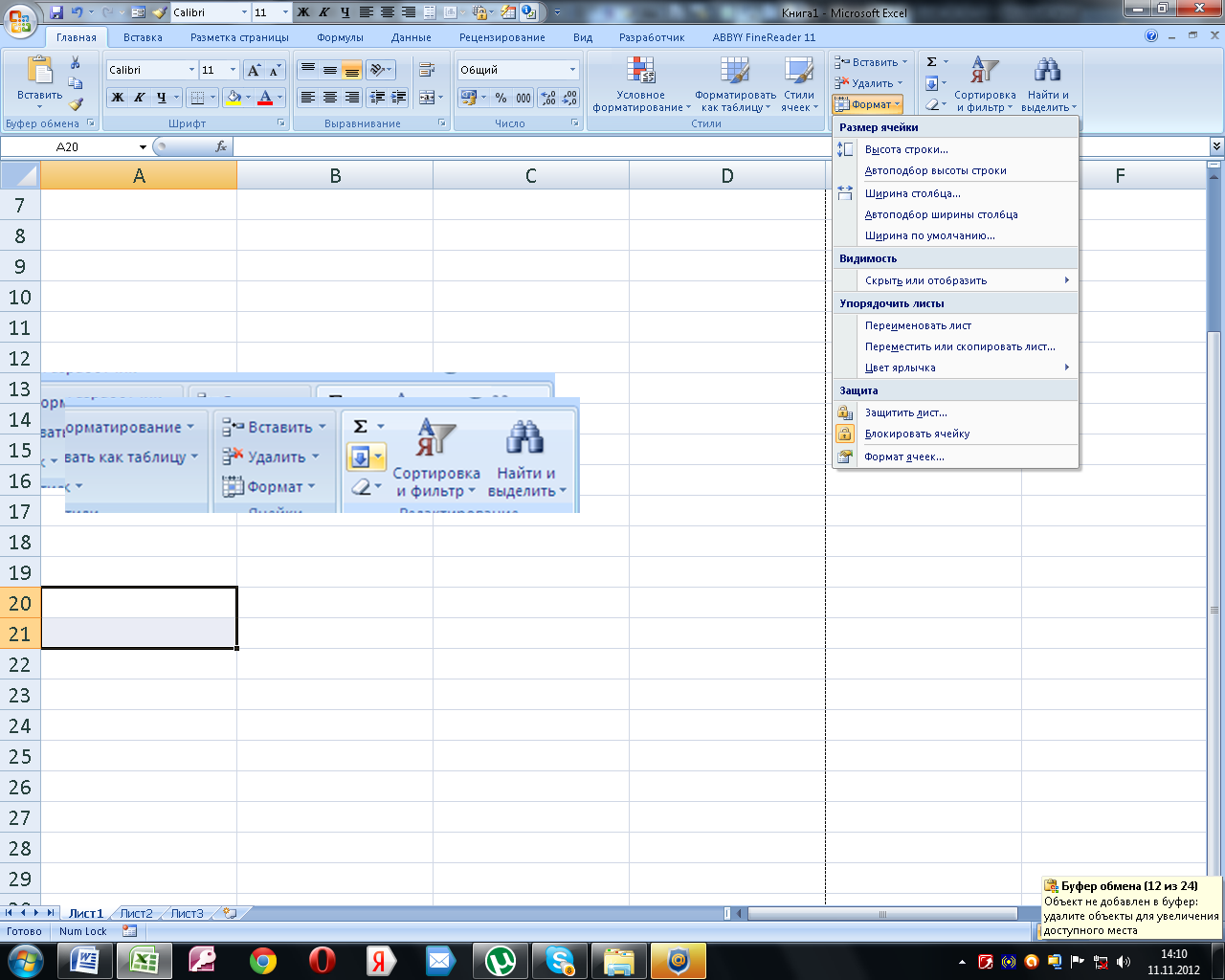Click the fill color yellow bucket swatch

click(x=233, y=98)
